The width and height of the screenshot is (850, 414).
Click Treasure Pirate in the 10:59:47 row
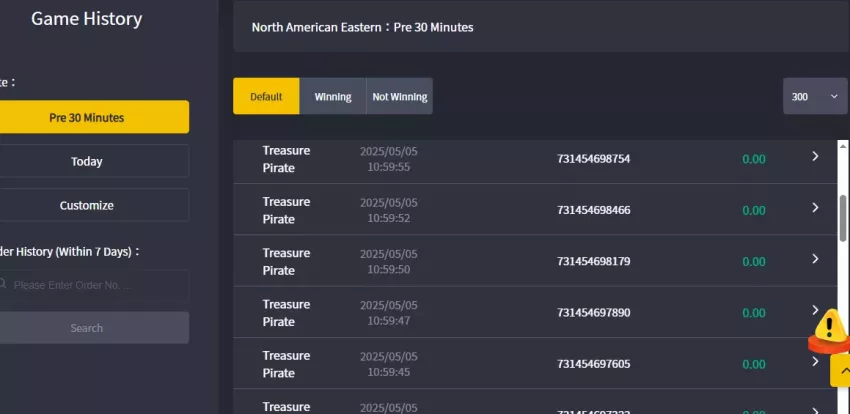pyautogui.click(x=286, y=313)
